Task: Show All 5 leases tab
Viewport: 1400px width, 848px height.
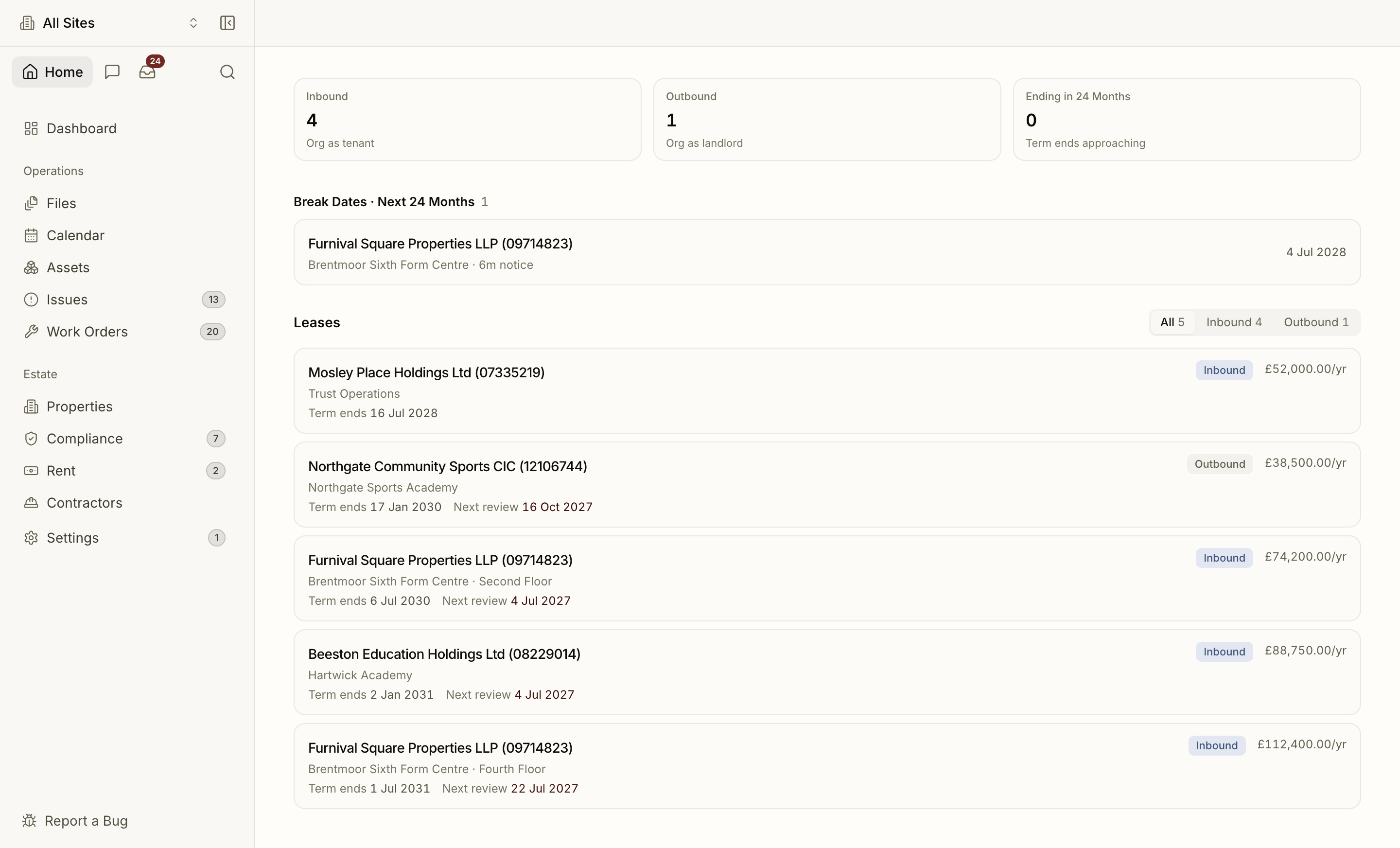Action: [1172, 322]
